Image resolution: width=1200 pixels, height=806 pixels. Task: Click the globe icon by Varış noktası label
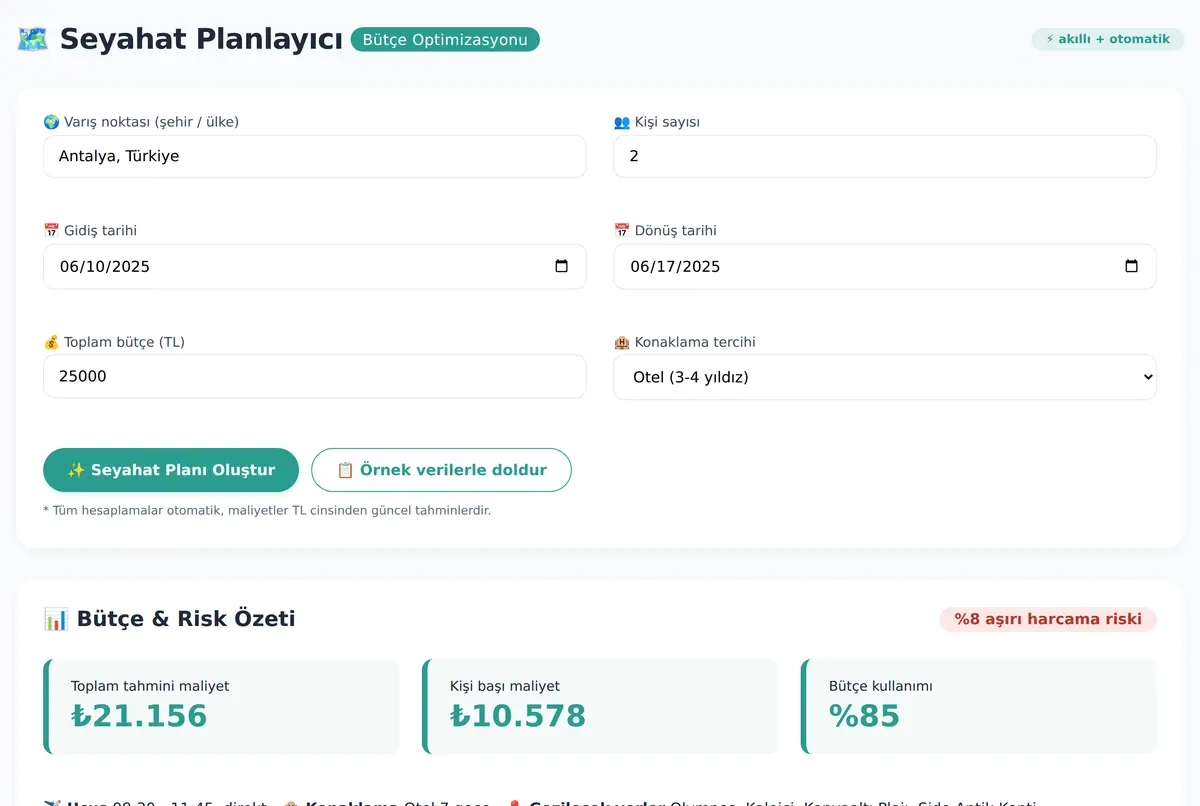(x=51, y=122)
